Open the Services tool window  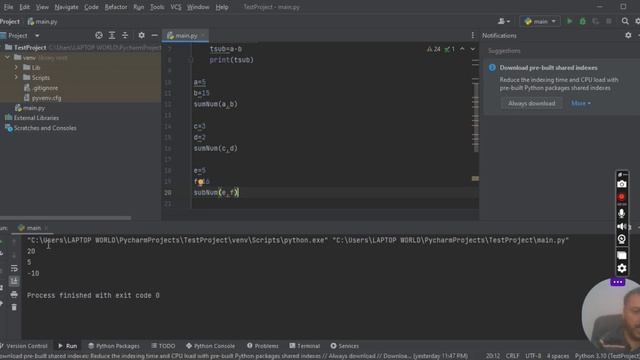(x=344, y=346)
